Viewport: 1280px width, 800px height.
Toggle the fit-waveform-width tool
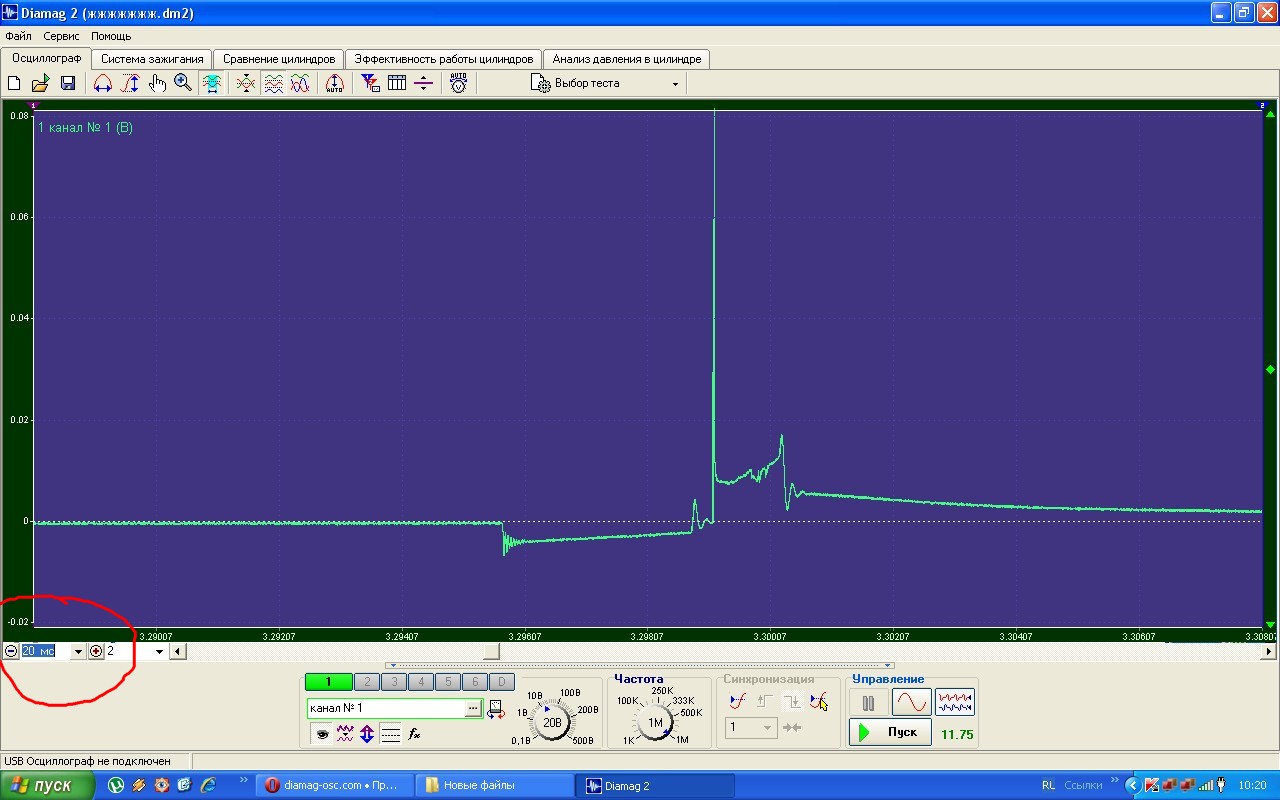[x=212, y=84]
